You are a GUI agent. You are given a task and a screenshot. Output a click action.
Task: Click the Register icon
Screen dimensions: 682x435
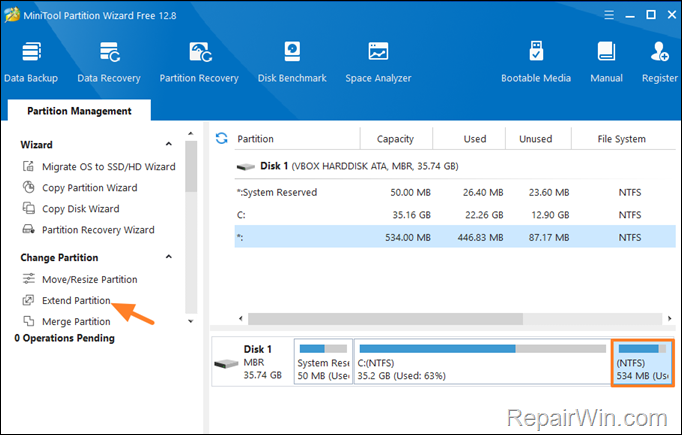[660, 61]
